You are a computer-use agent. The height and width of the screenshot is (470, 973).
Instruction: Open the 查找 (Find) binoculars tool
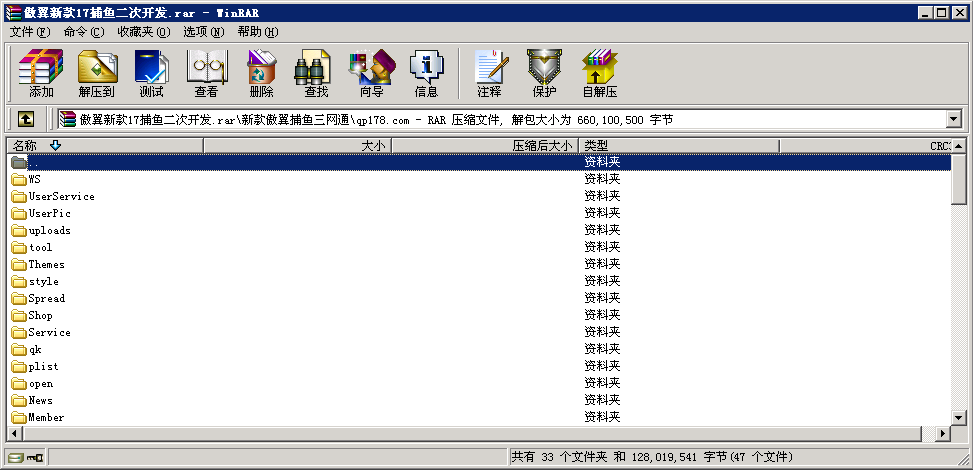click(x=316, y=72)
